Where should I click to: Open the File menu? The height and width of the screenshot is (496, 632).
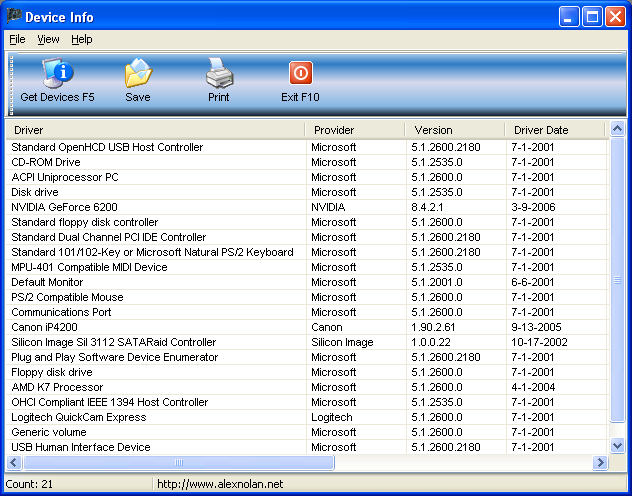tap(17, 39)
